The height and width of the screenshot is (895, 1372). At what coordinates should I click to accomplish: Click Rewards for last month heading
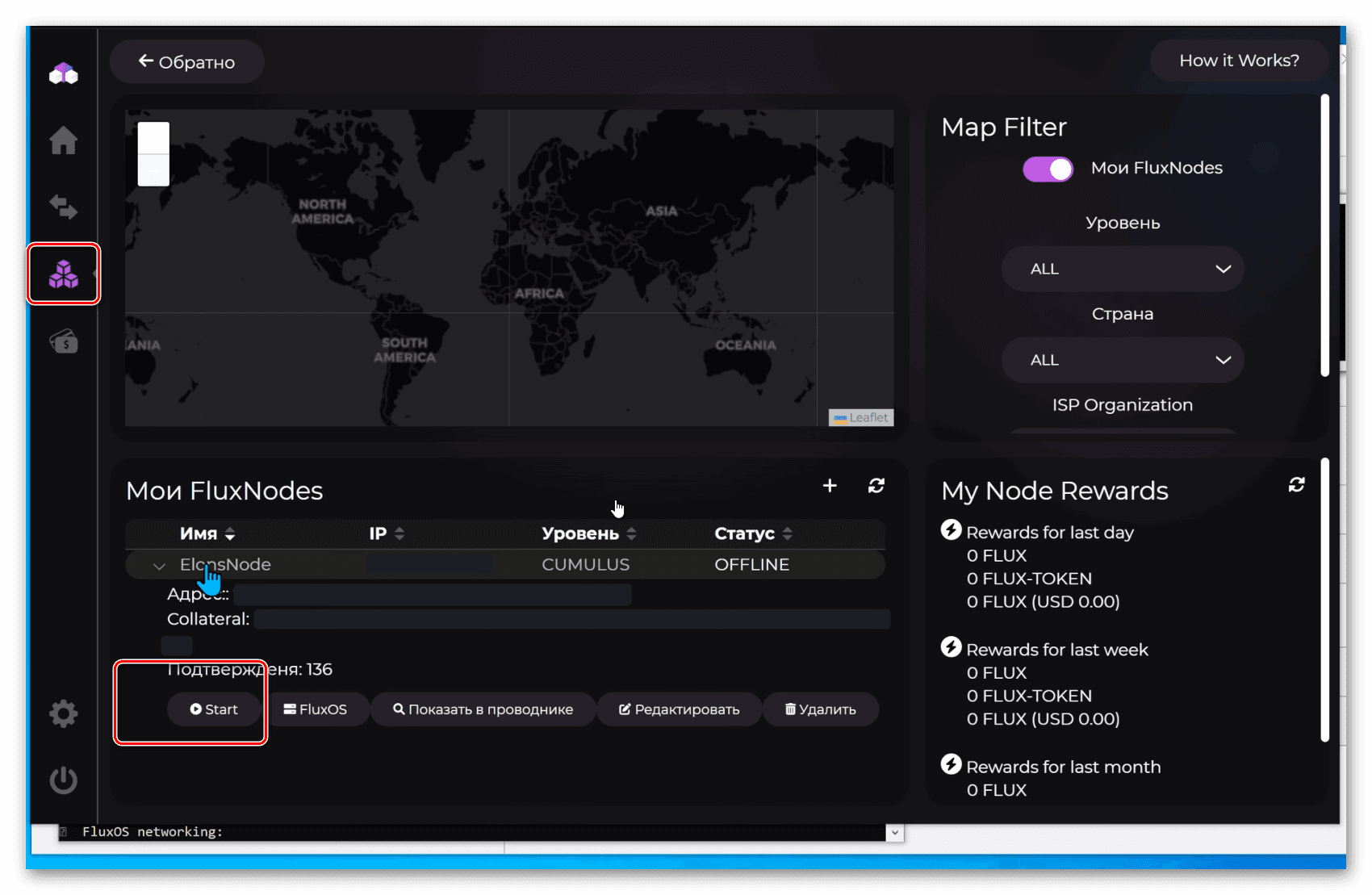pos(1063,767)
